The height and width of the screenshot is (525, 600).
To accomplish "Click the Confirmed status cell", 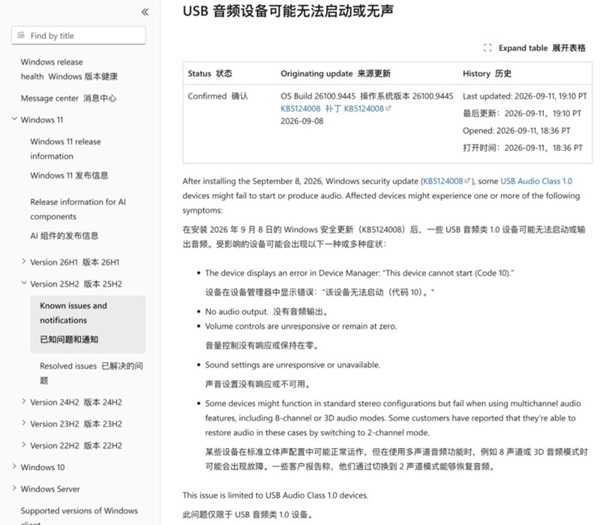I will point(218,96).
